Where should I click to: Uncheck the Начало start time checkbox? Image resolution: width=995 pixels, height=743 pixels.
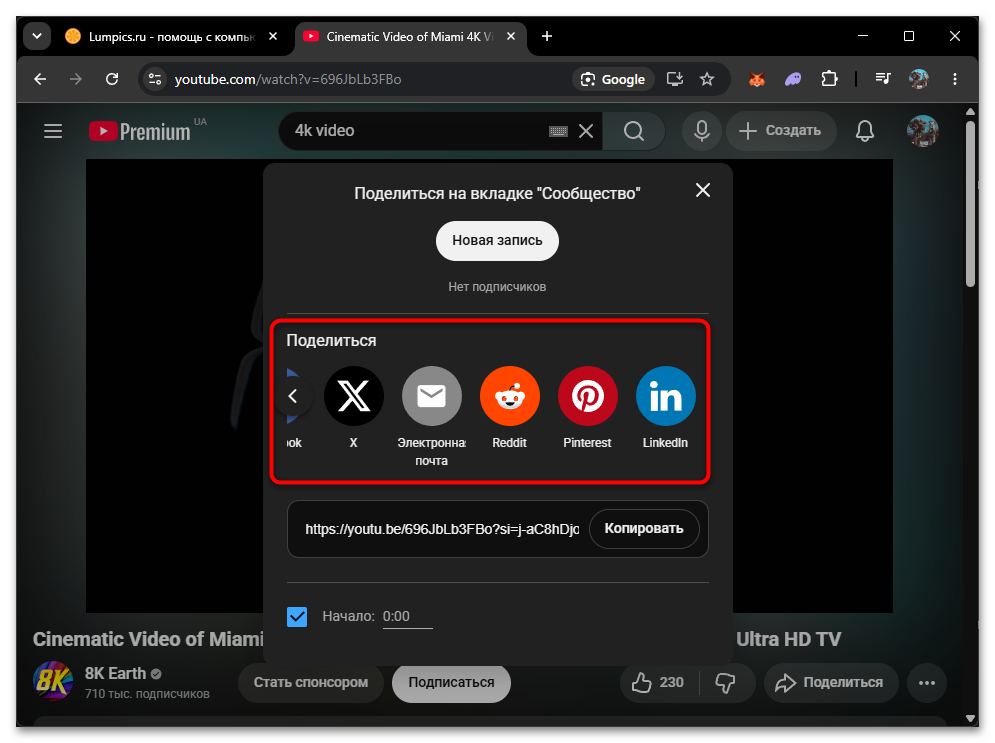(x=296, y=616)
